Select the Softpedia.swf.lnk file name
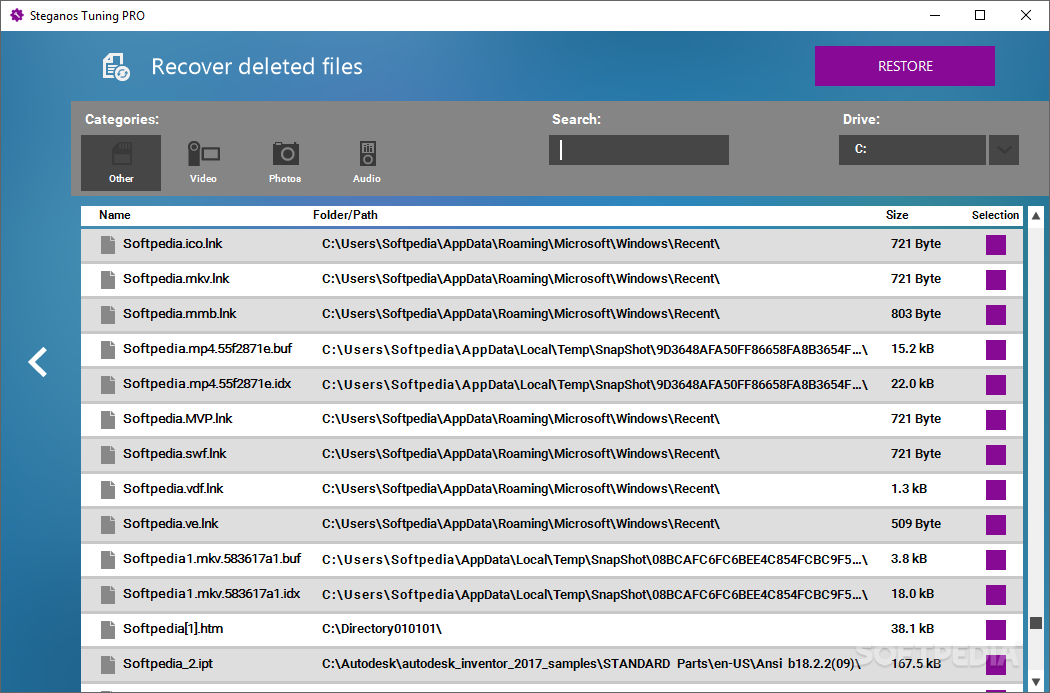Image resolution: width=1050 pixels, height=693 pixels. [x=174, y=453]
